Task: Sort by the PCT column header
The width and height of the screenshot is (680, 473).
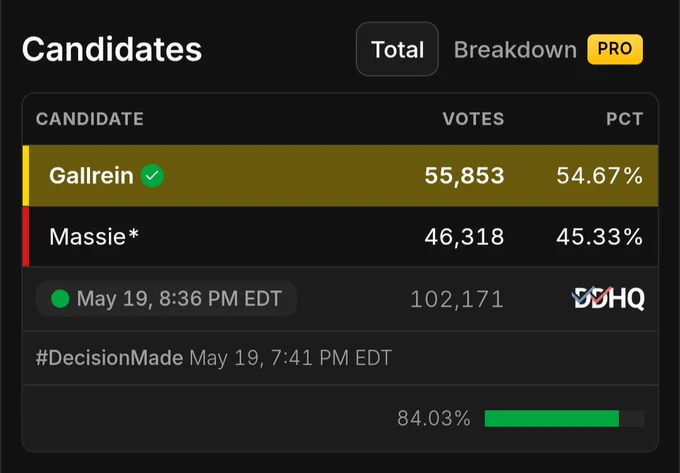Action: (624, 119)
